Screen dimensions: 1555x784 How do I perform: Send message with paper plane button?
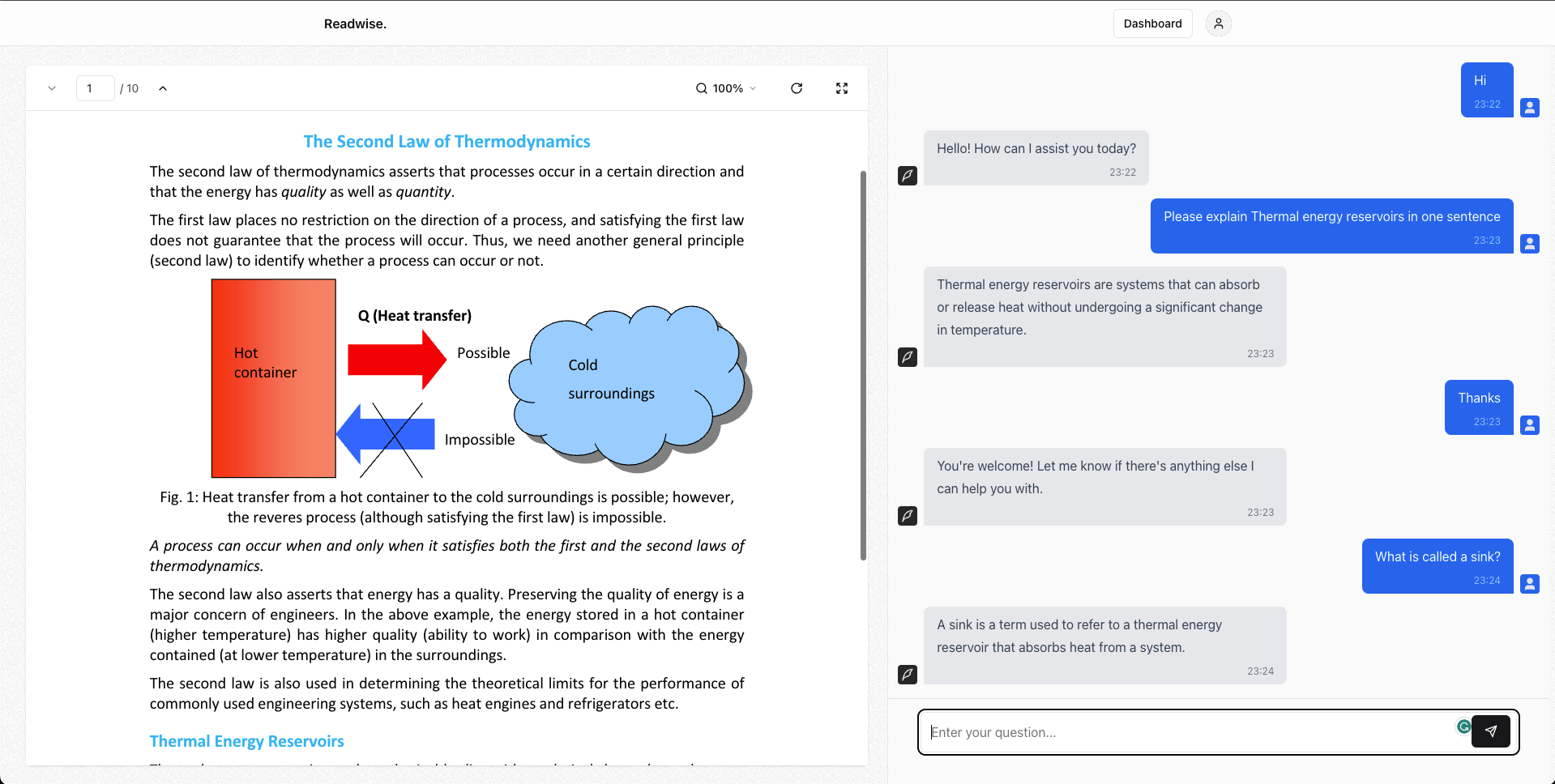coord(1490,731)
